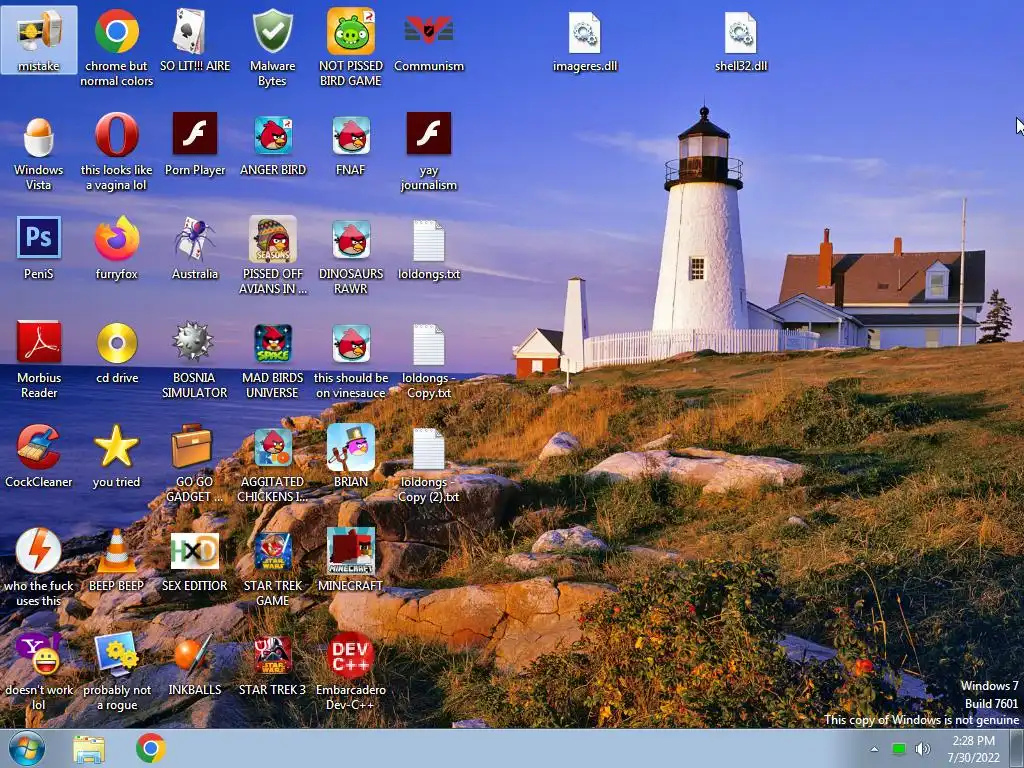Click the Windows Vista egg icon
This screenshot has height=768, width=1024.
[39, 153]
